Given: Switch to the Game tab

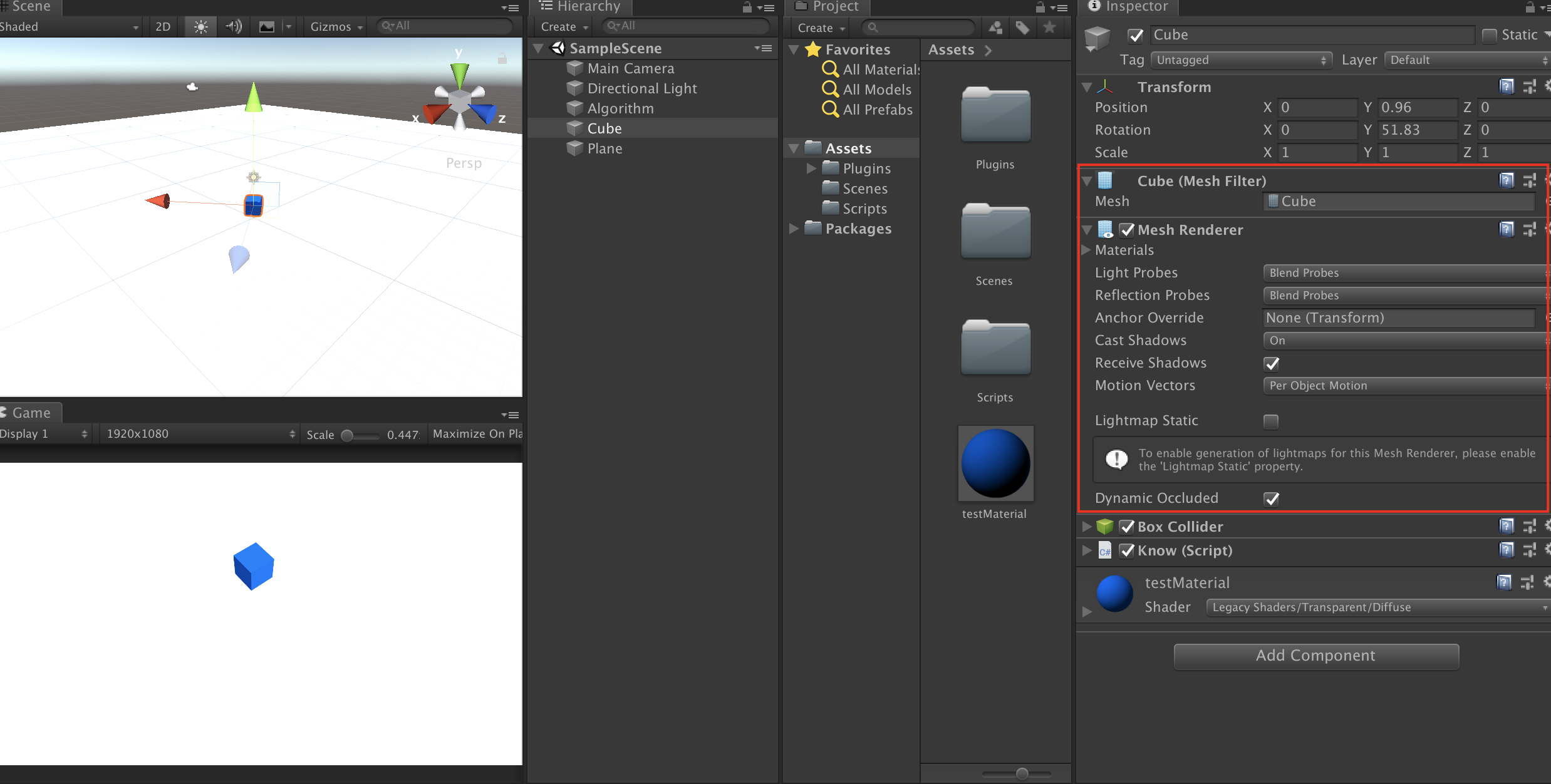Looking at the screenshot, I should pos(30,413).
